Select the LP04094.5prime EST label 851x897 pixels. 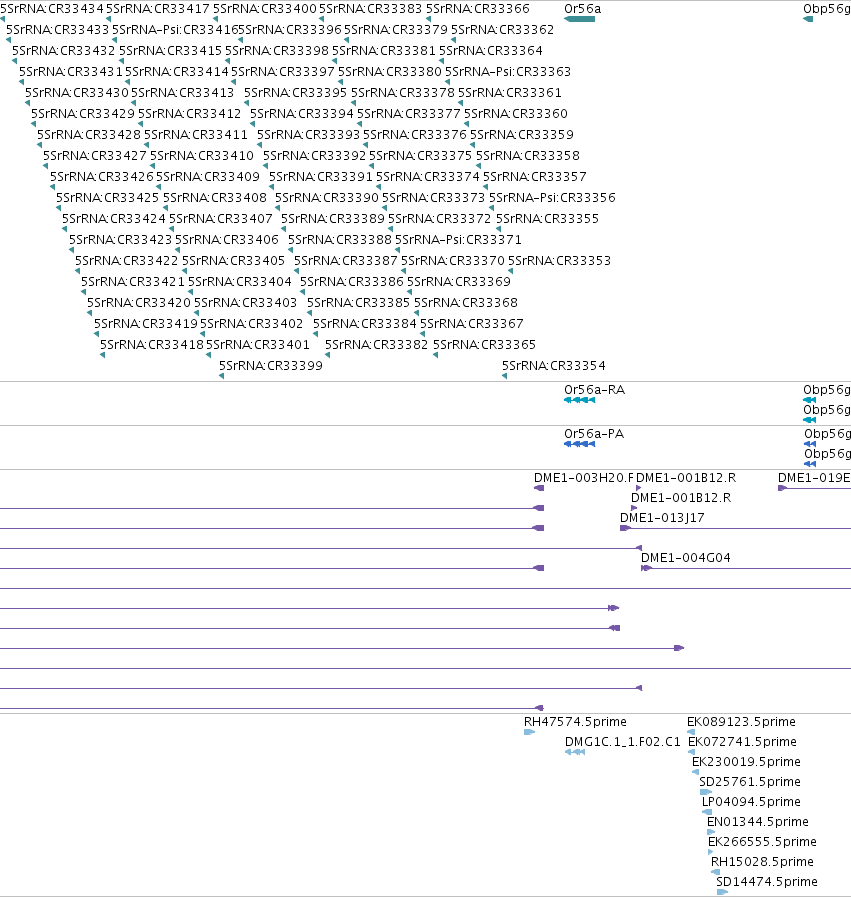point(751,802)
